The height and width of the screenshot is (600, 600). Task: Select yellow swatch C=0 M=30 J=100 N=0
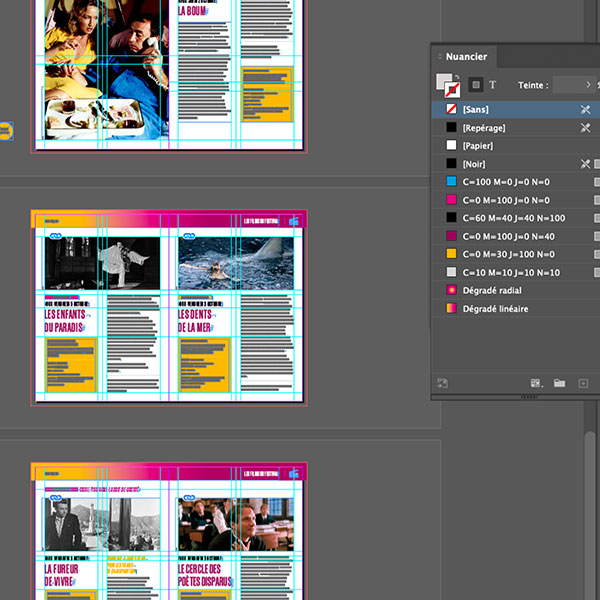tap(515, 254)
